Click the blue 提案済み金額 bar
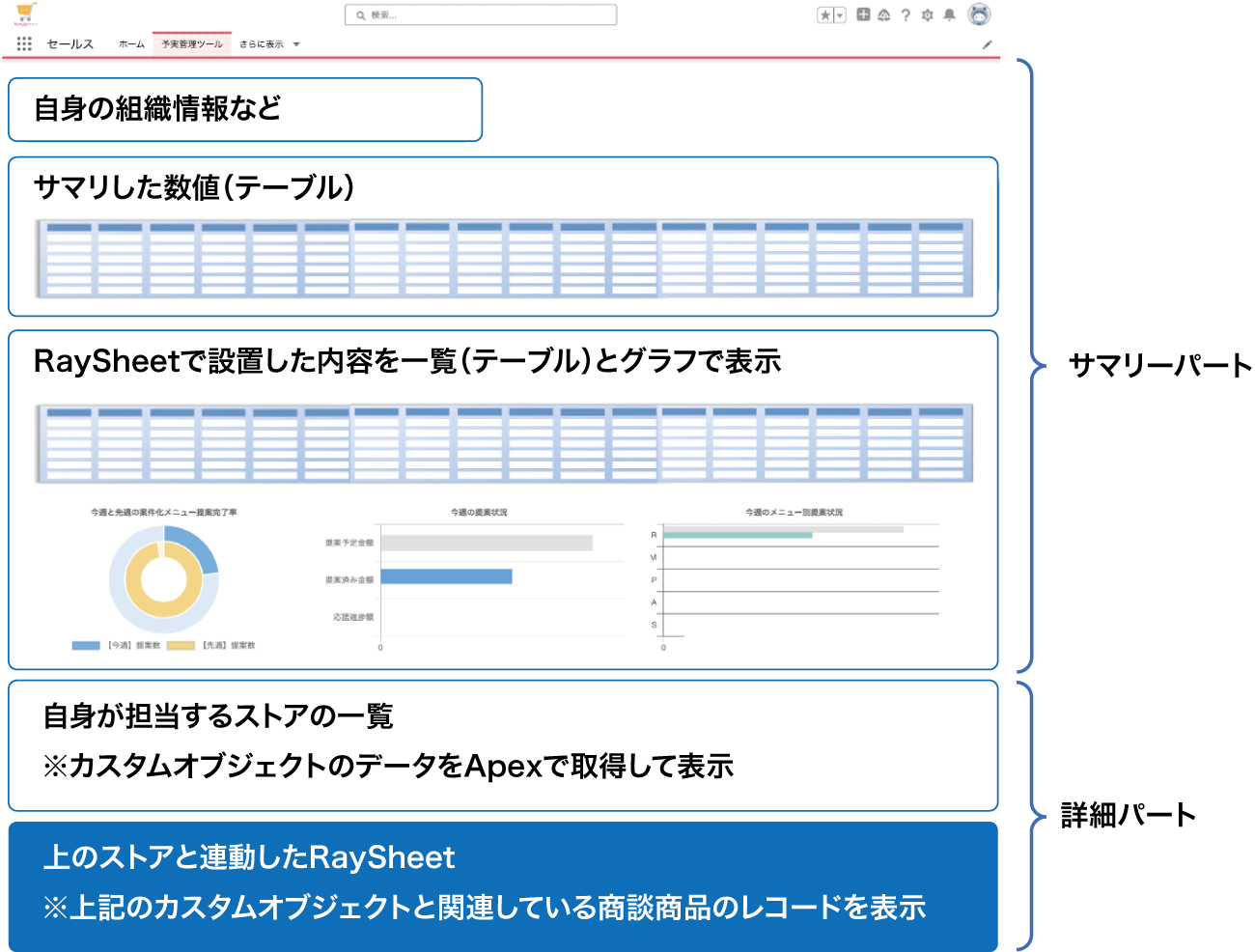This screenshot has height=952, width=1255. pyautogui.click(x=446, y=576)
